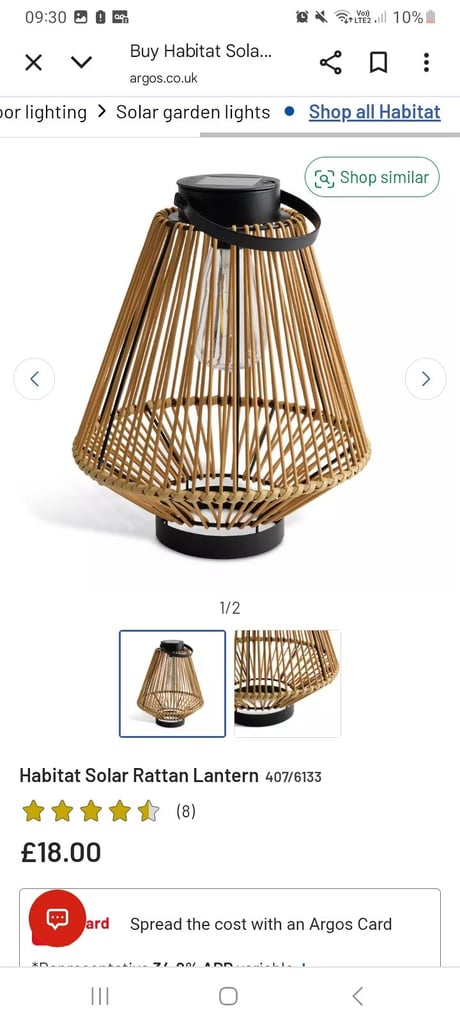Bookmark this page with the bookmark icon
The image size is (460, 1024).
[378, 63]
